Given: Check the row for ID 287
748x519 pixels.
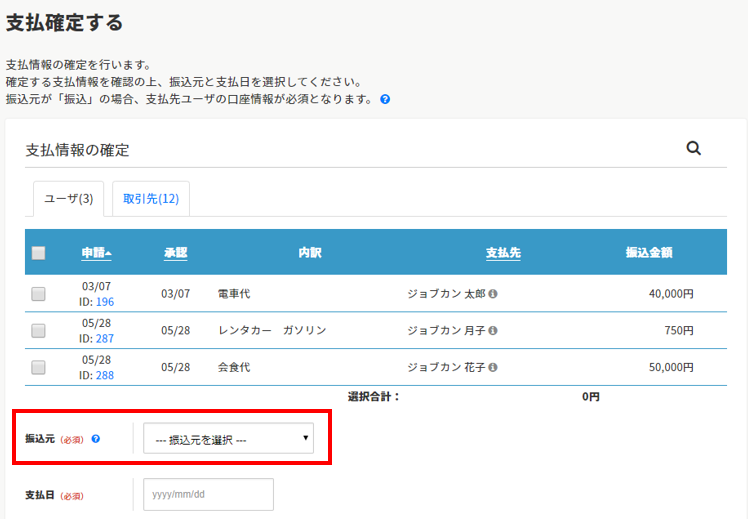Looking at the screenshot, I should [x=39, y=330].
